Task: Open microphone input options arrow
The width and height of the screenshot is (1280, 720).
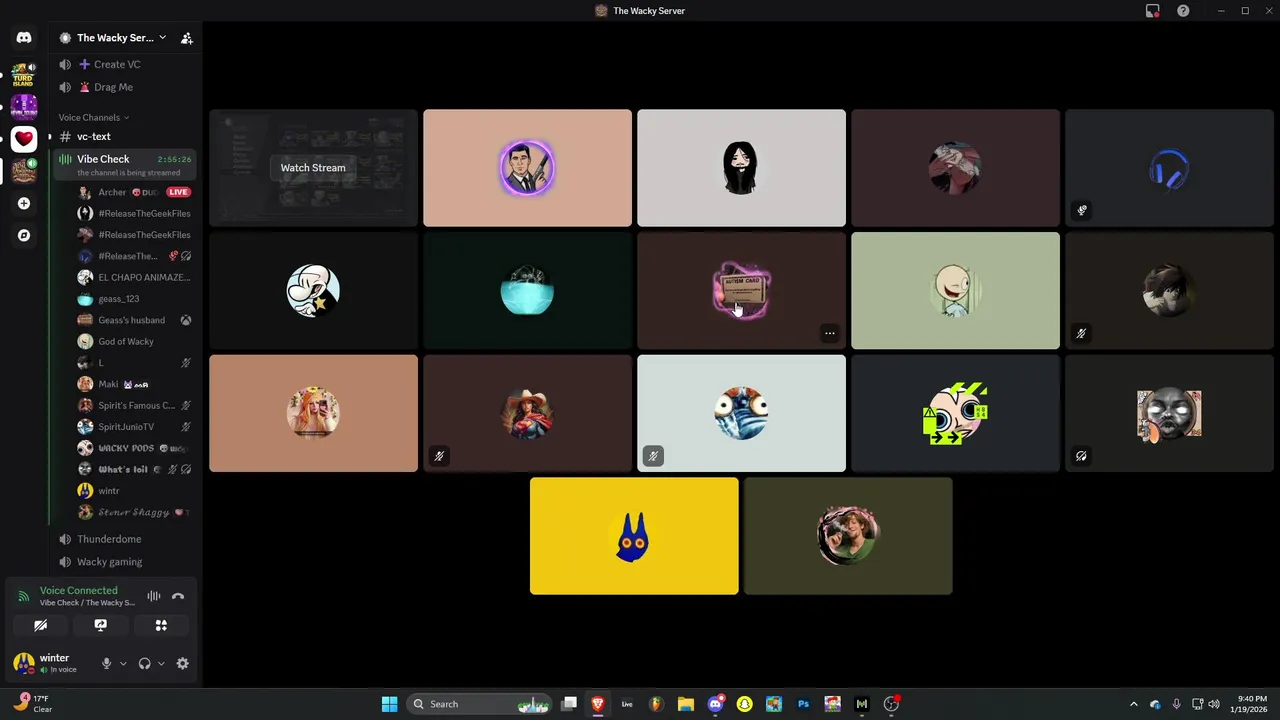Action: 123,663
